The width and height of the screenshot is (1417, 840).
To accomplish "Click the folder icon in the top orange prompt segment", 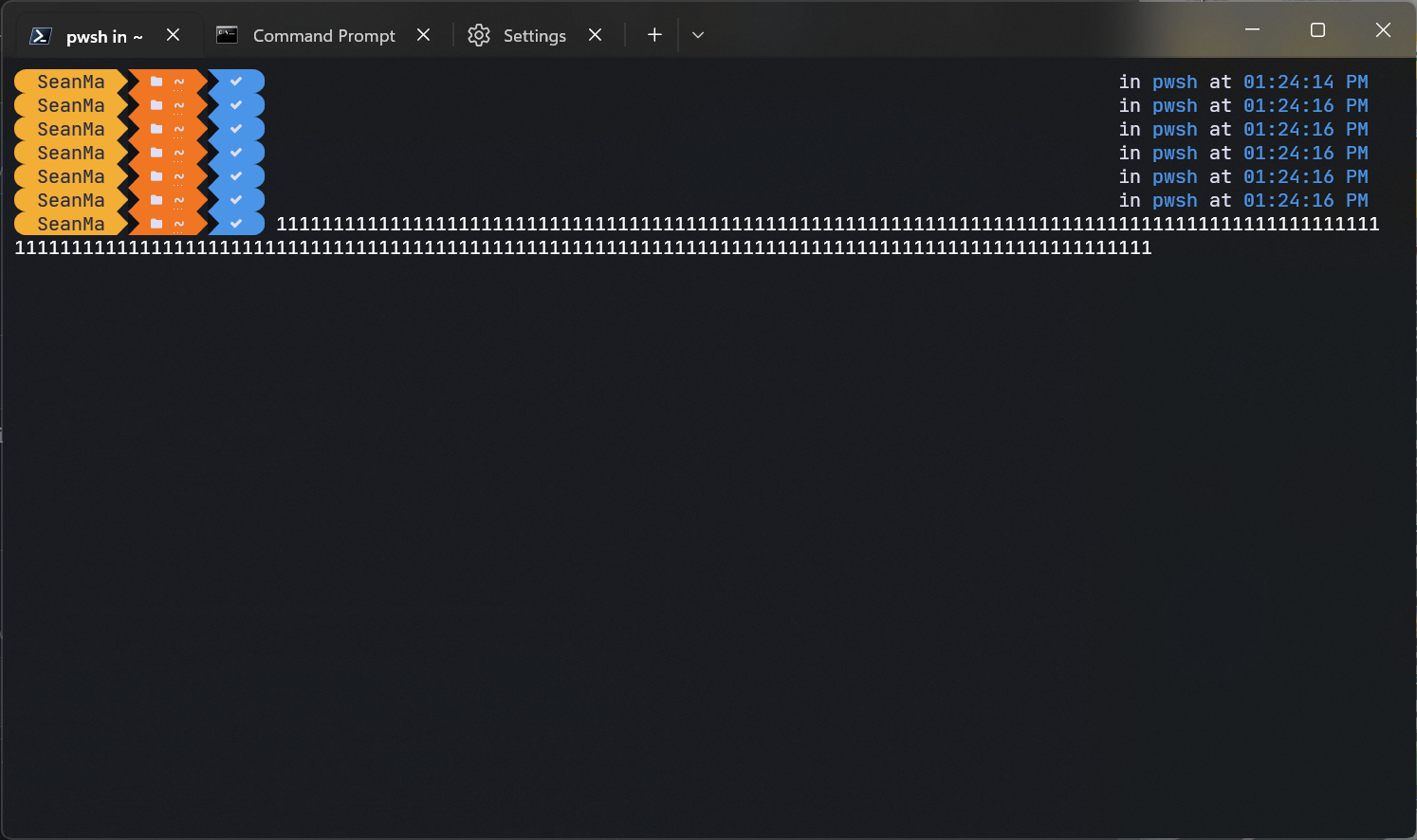I will (156, 82).
